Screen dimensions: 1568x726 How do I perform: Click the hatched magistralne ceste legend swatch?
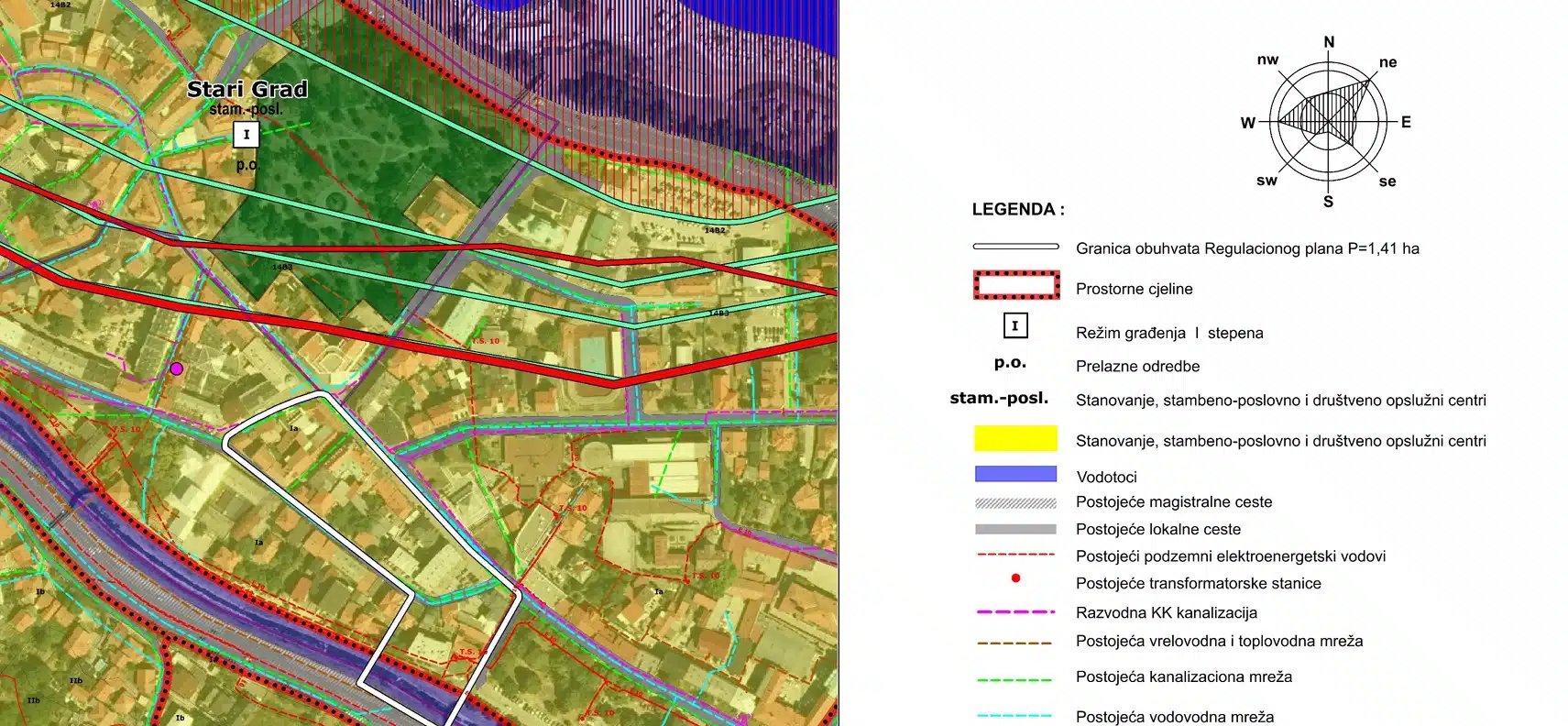point(1015,502)
